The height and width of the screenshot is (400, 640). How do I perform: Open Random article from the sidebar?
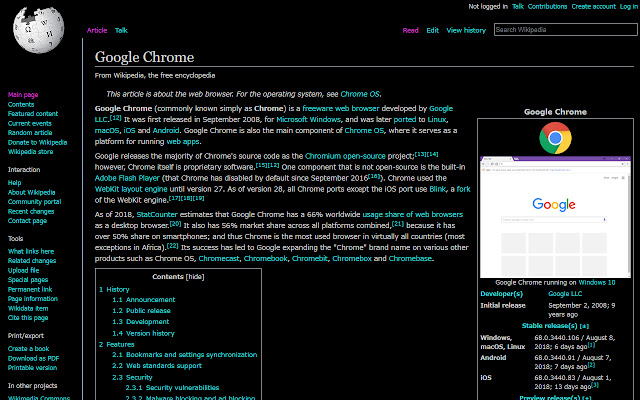tap(30, 133)
